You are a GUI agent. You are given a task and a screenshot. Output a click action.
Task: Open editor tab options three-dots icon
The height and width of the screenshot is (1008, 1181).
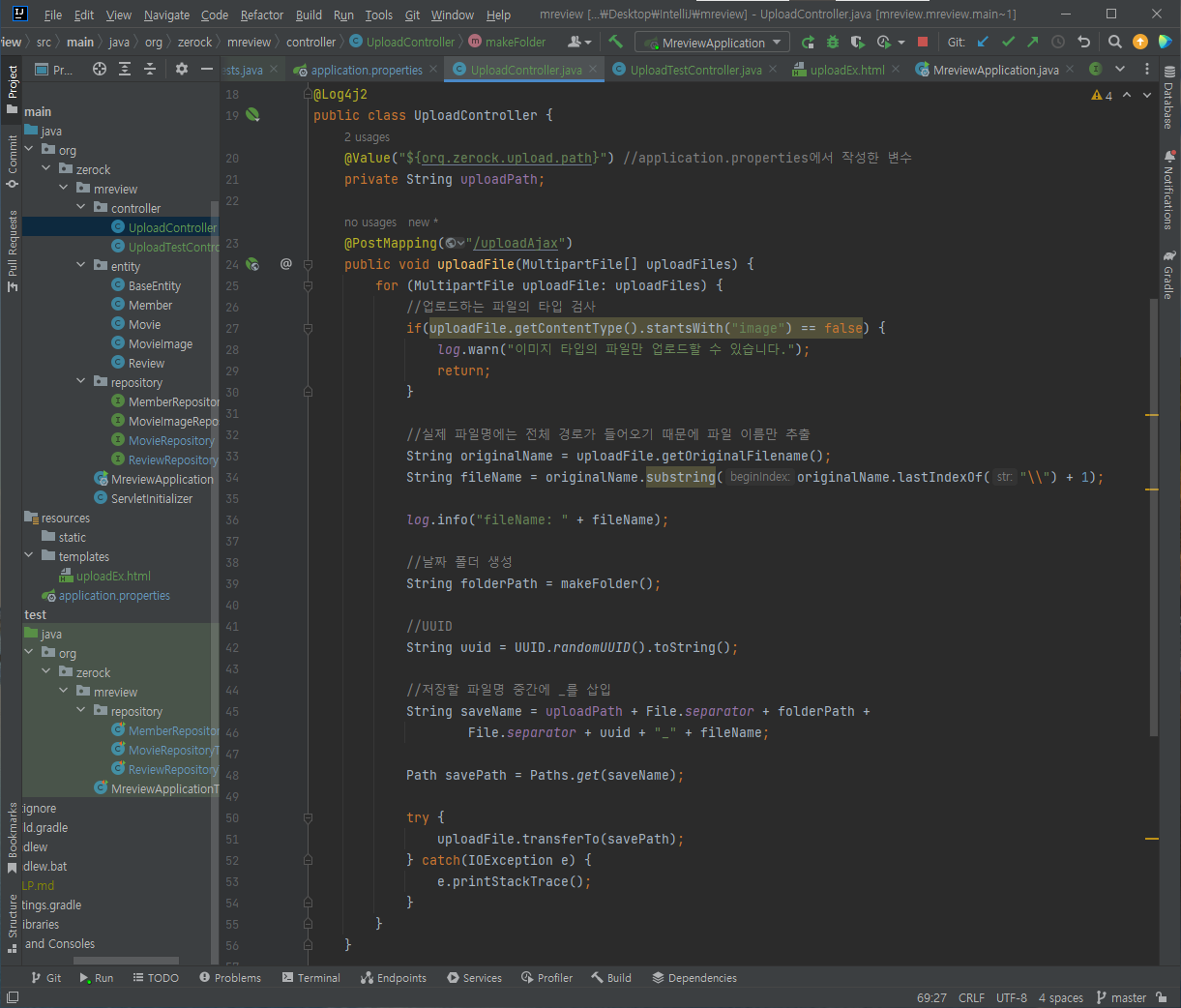[x=1147, y=69]
